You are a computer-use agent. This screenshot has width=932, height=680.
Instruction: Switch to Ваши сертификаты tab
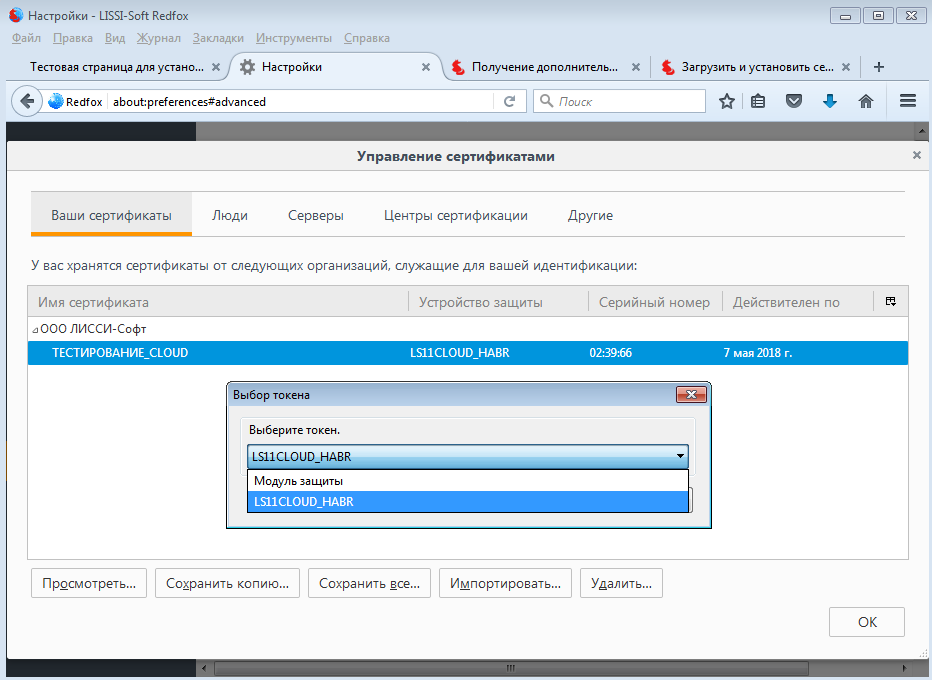pos(111,215)
